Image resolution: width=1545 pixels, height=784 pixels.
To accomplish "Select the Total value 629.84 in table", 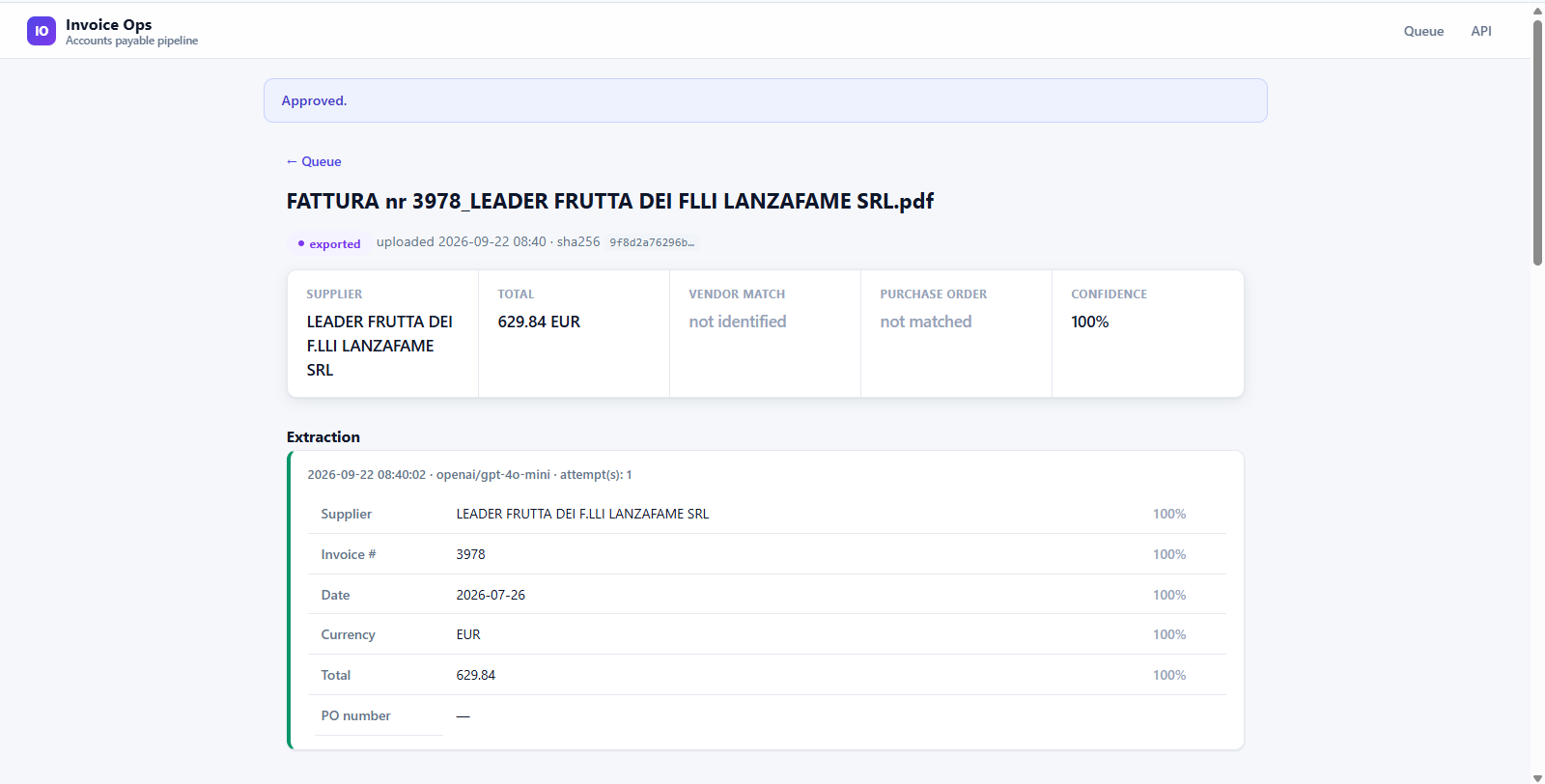I will 476,675.
